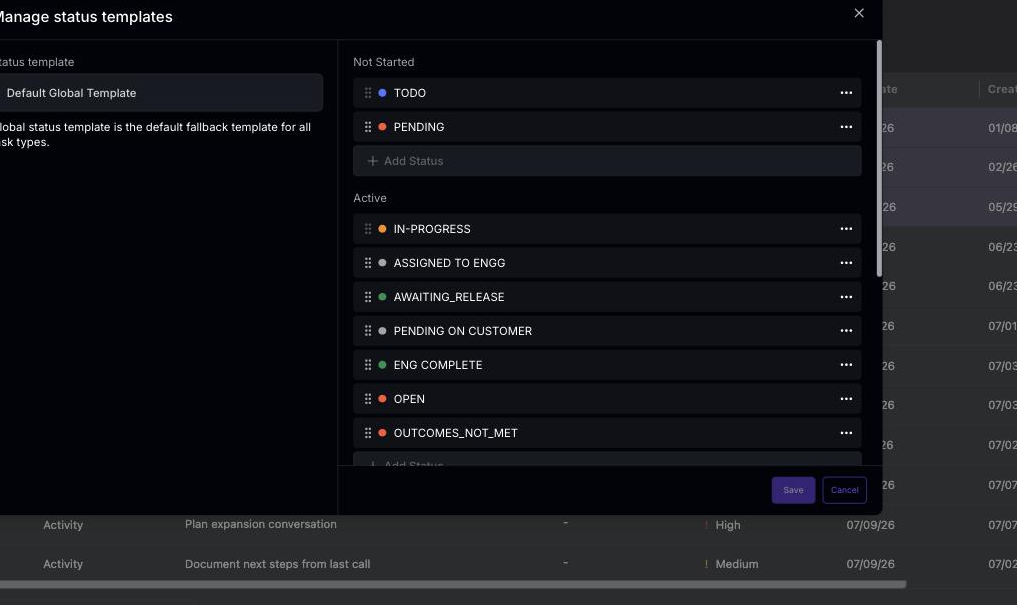Close the Manage status templates dialog

point(859,13)
